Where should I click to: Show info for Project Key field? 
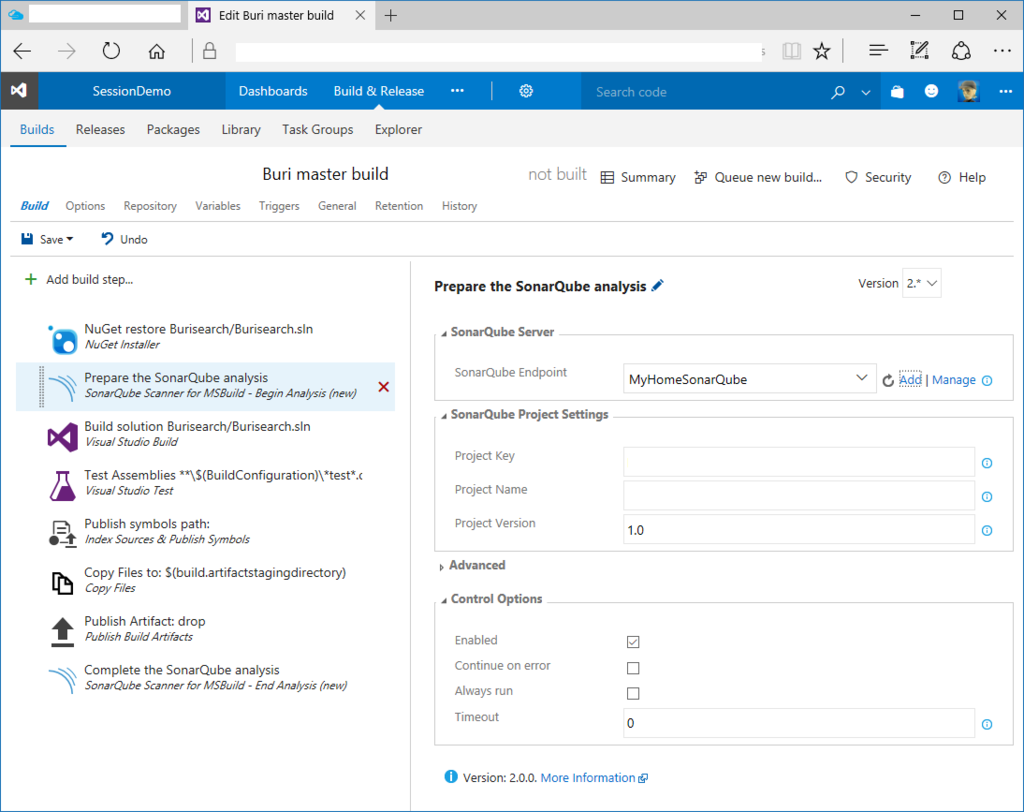tap(987, 463)
